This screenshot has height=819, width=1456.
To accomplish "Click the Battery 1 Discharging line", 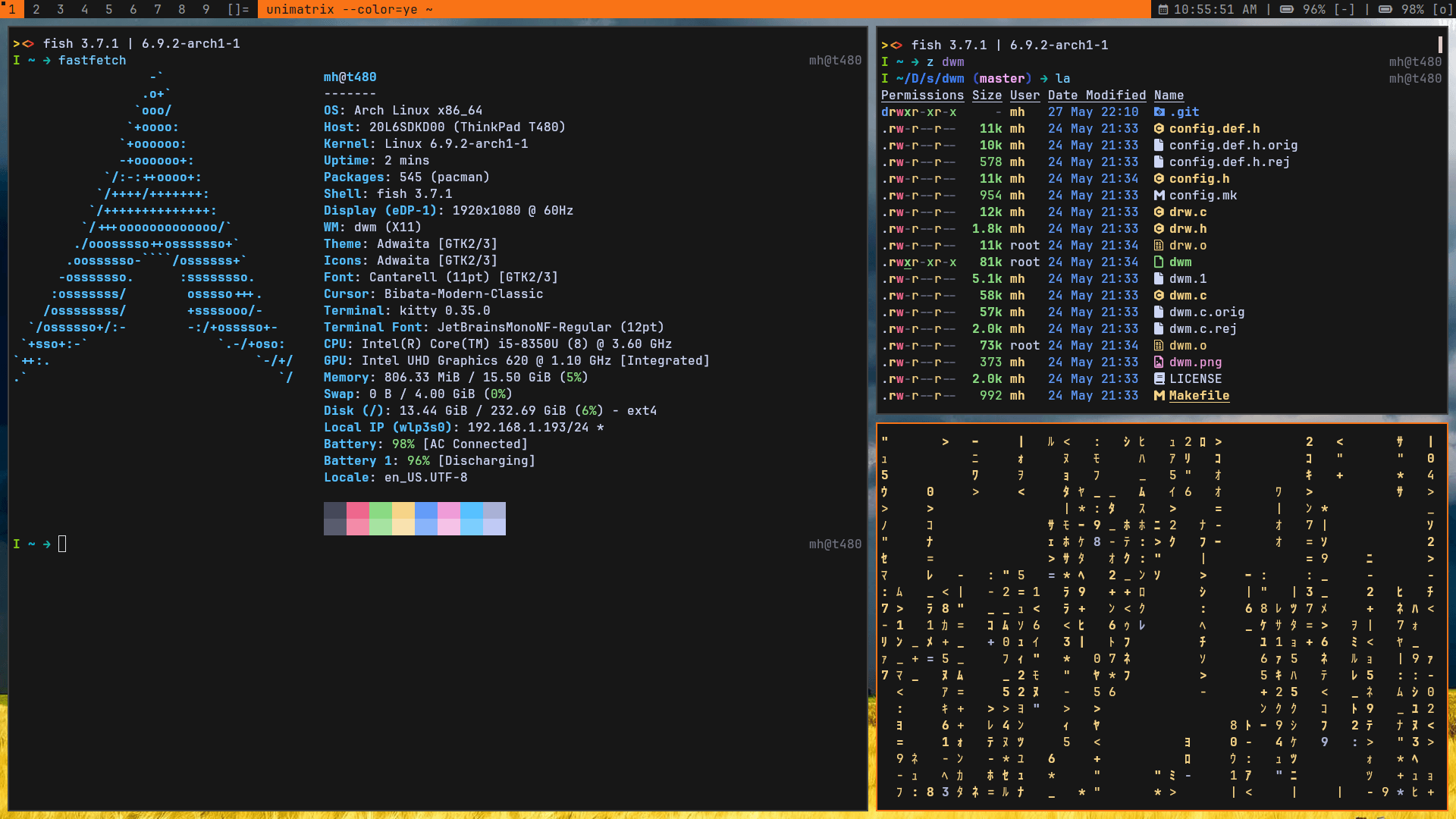I will coord(429,461).
